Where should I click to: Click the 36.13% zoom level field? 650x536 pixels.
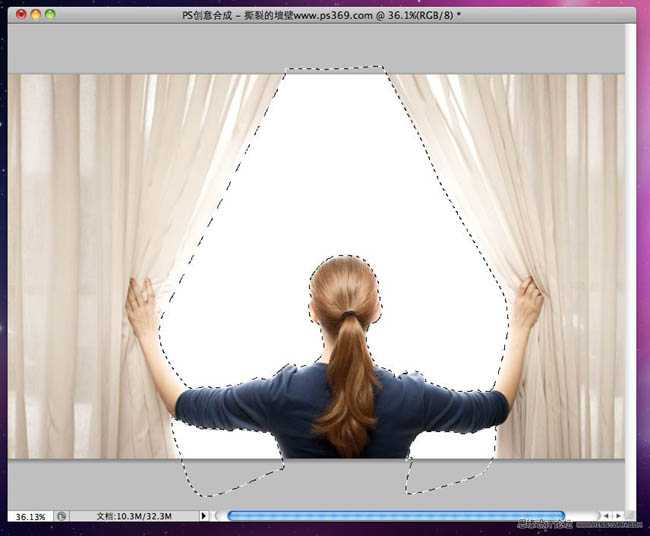tap(28, 516)
